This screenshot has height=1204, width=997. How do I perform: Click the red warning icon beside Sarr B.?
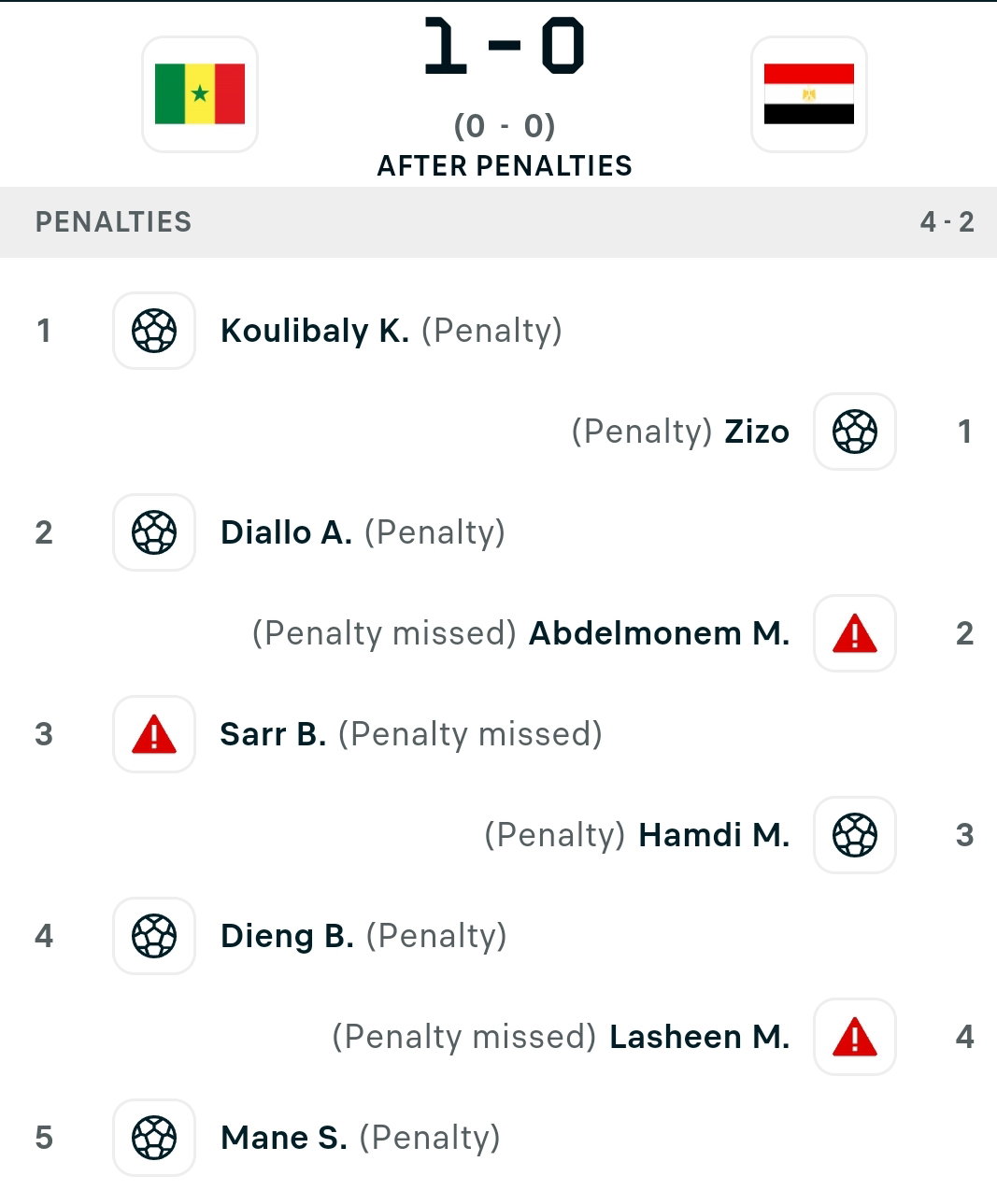click(x=154, y=734)
